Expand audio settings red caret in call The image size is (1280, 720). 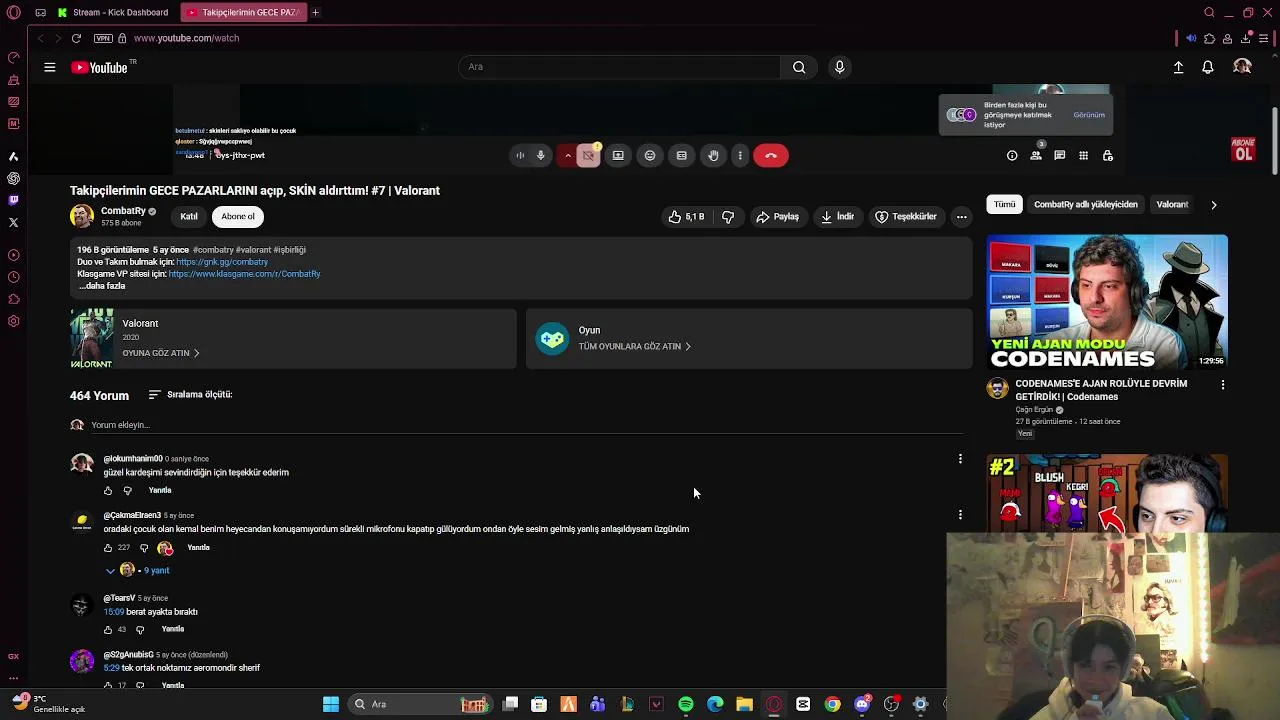[x=567, y=155]
